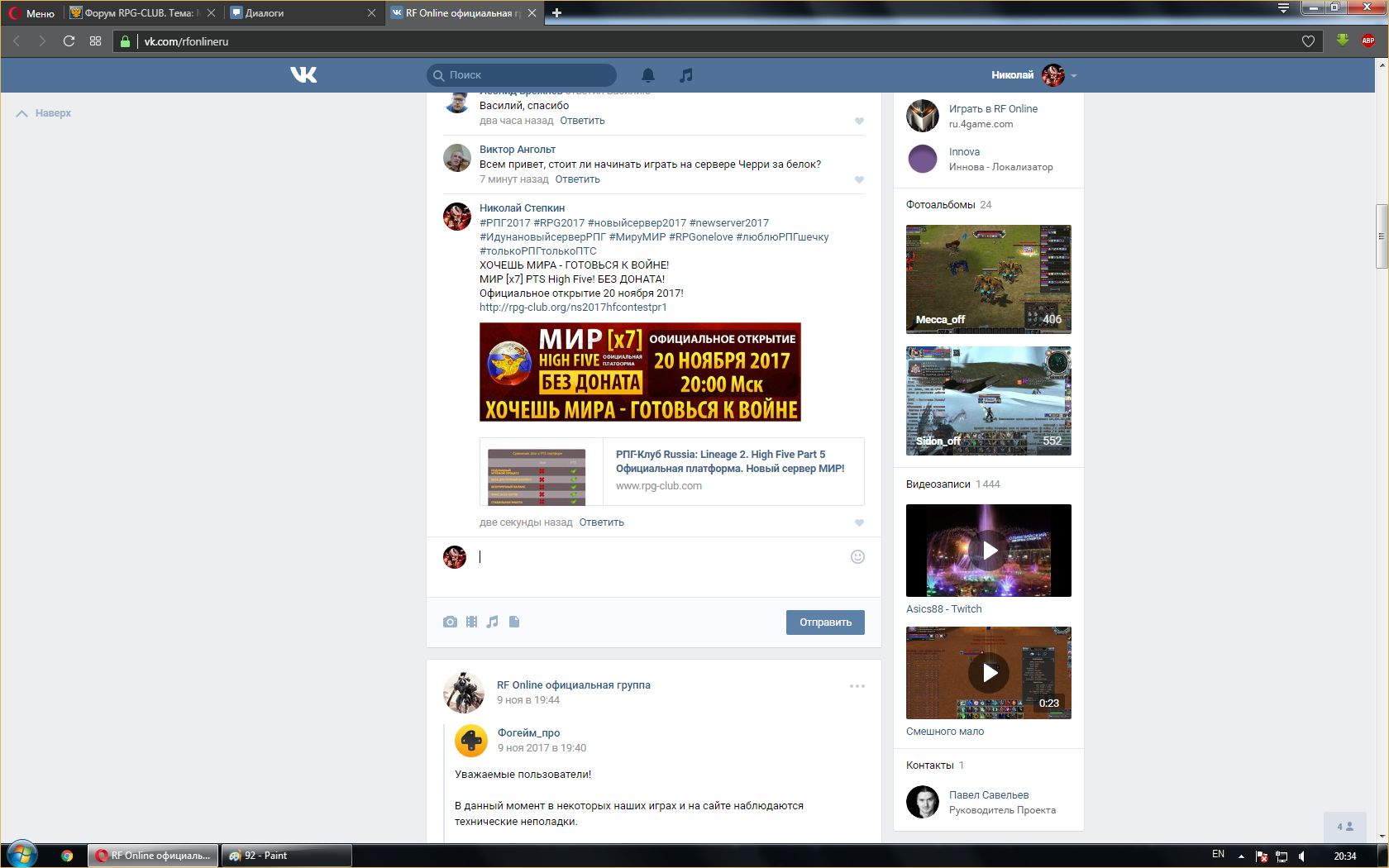
Task: Click hashtag #толькоРПГтолькоПТС
Action: point(537,251)
